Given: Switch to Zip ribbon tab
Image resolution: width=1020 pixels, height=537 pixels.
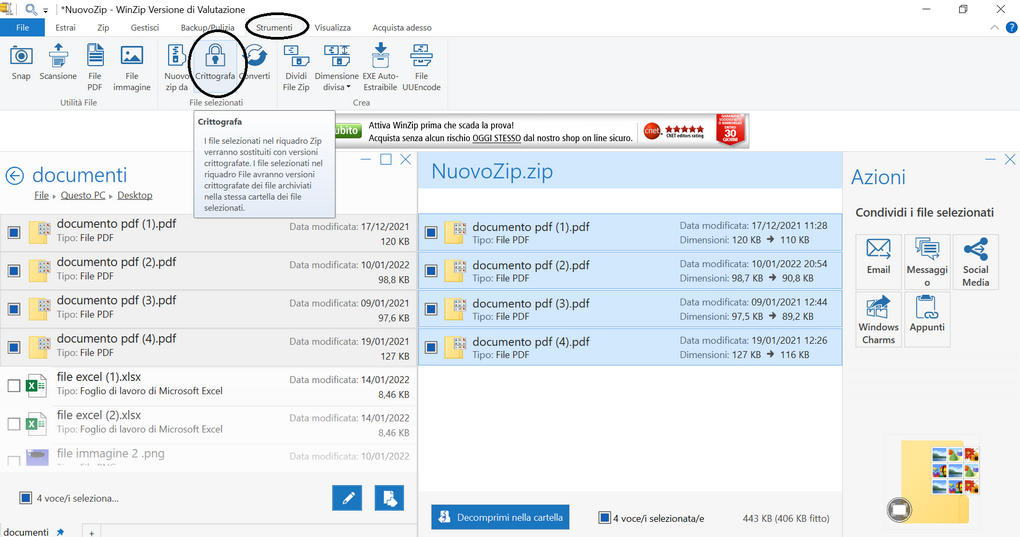Looking at the screenshot, I should point(103,27).
